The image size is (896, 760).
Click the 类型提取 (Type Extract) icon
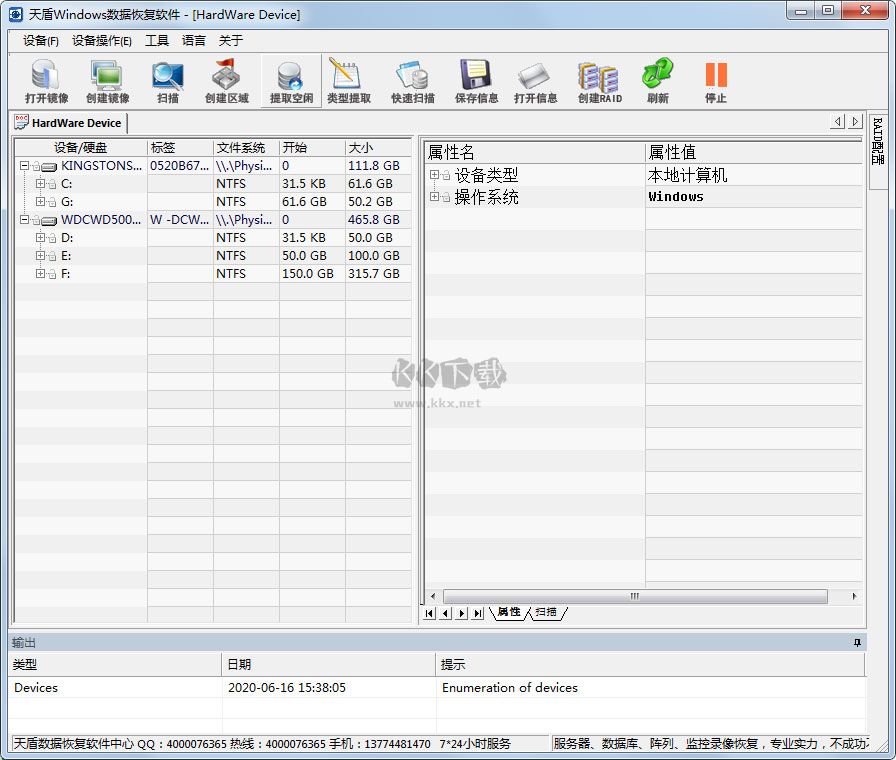click(349, 78)
